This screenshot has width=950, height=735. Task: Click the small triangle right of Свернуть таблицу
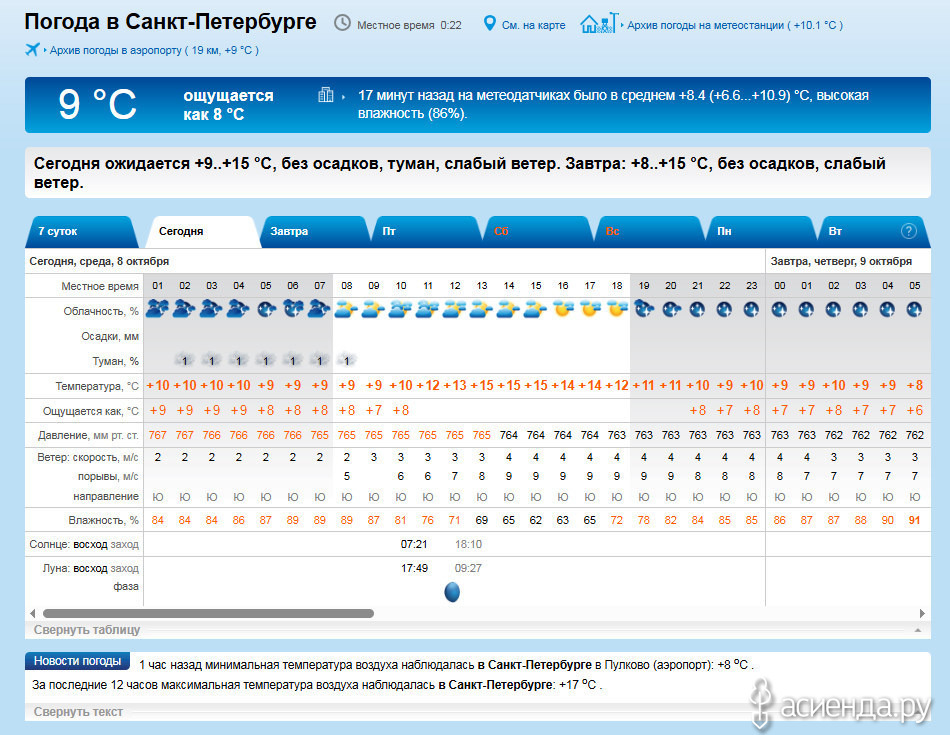point(917,631)
